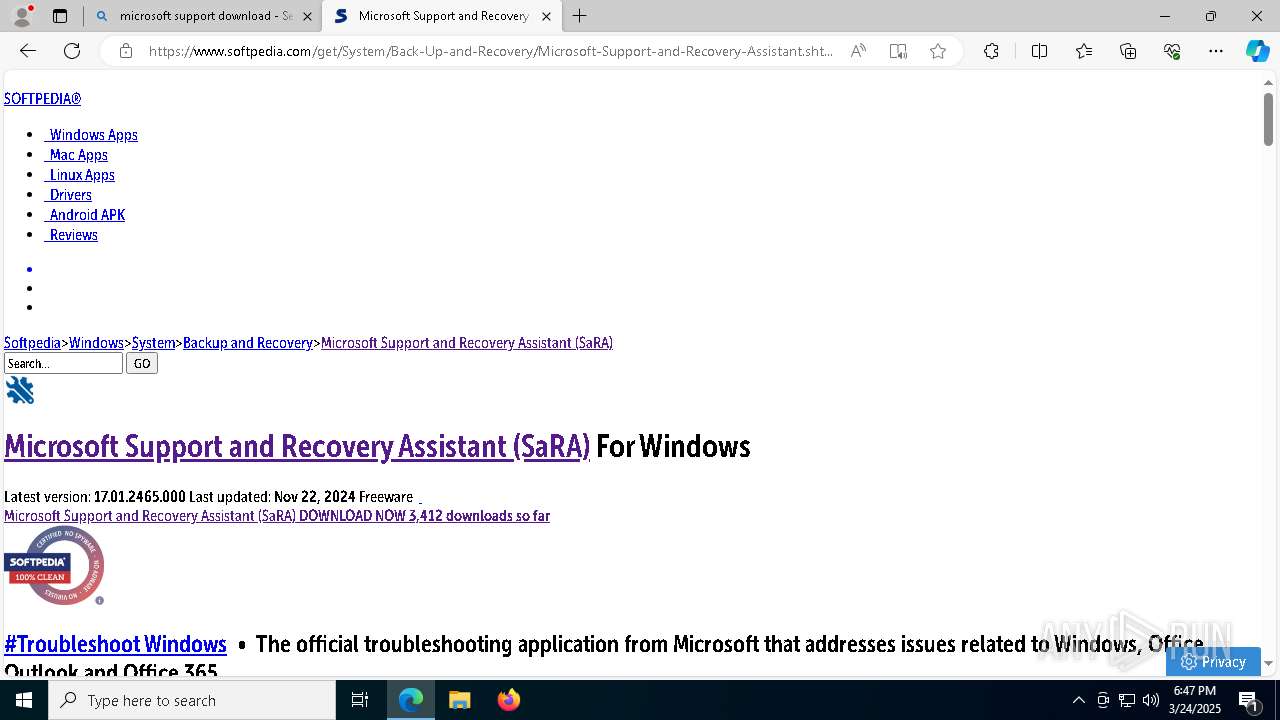This screenshot has height=720, width=1280.
Task: Launch Firefox from the taskbar
Action: click(509, 700)
